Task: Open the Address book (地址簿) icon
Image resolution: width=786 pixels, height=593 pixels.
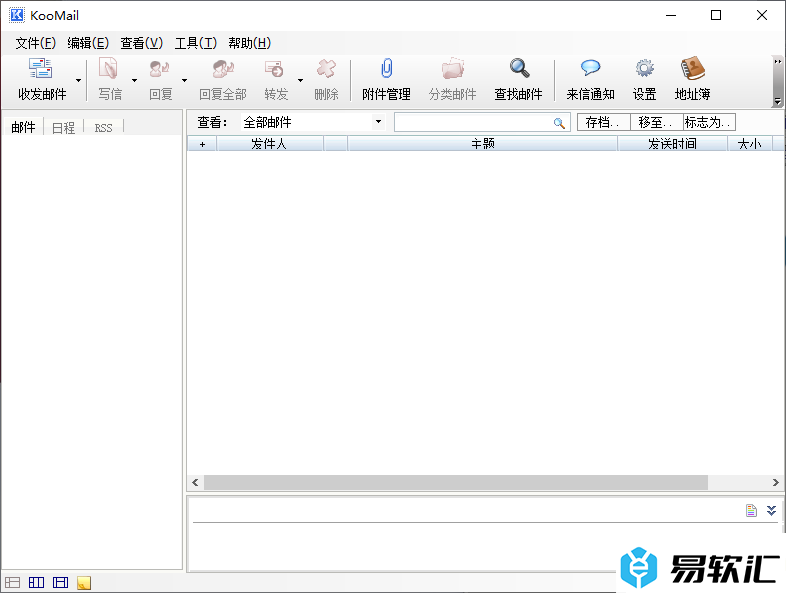Action: coord(693,68)
